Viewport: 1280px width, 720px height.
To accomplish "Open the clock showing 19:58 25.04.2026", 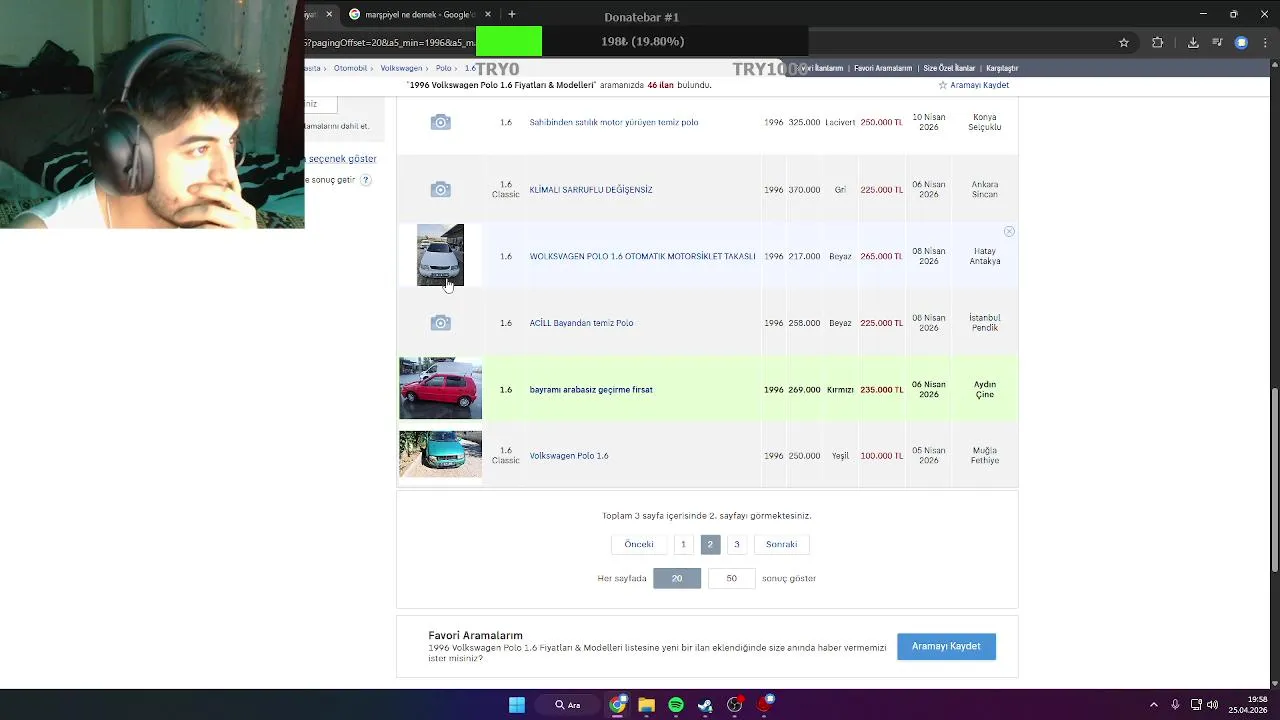I will coord(1248,705).
